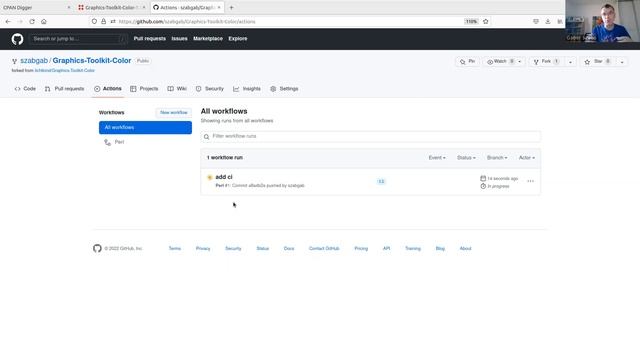Open Marketplace in GitHub header
Screen dimensions: 640x360
tap(208, 38)
